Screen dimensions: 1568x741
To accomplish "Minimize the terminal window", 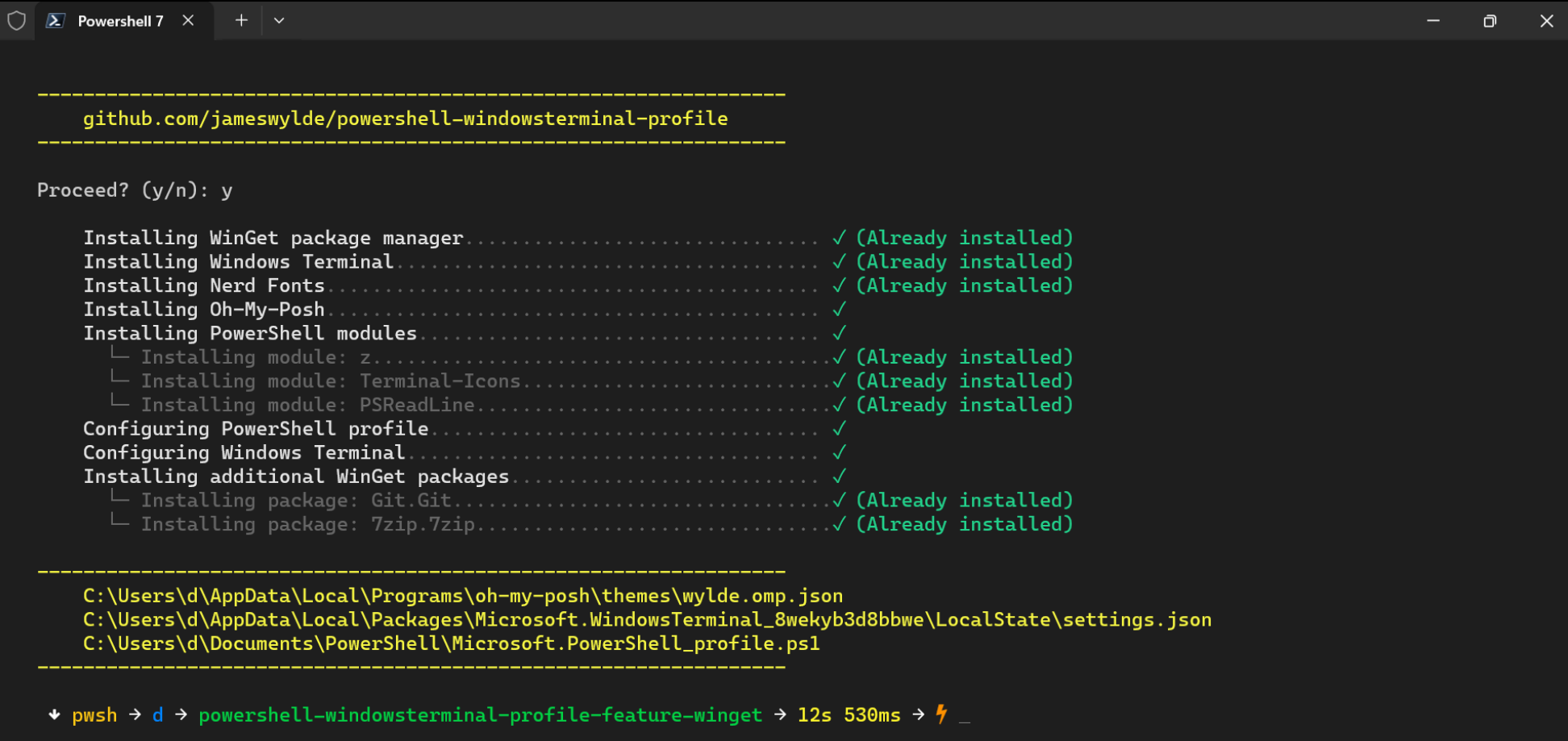I will point(1432,21).
